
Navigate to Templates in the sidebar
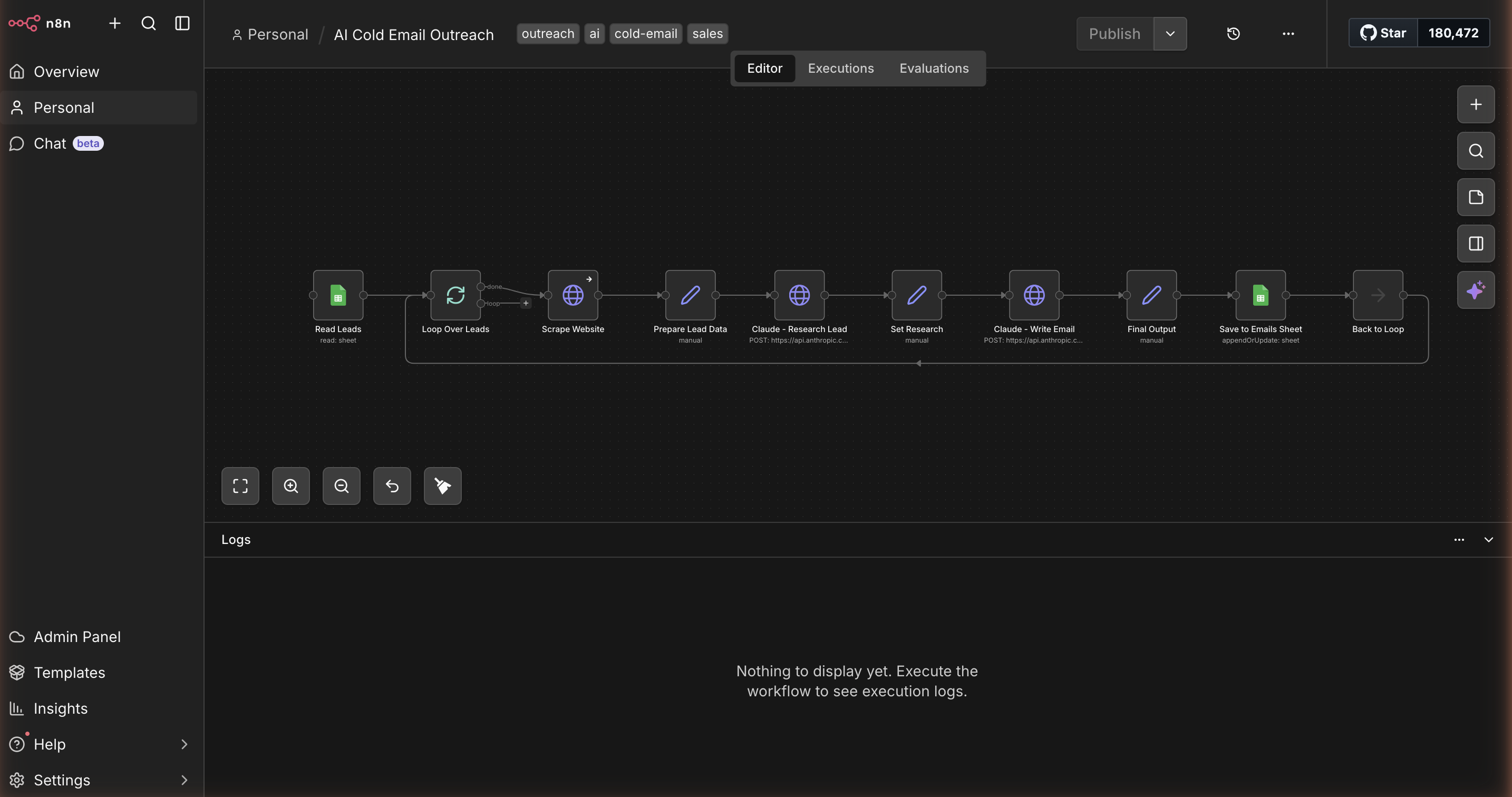(x=69, y=673)
